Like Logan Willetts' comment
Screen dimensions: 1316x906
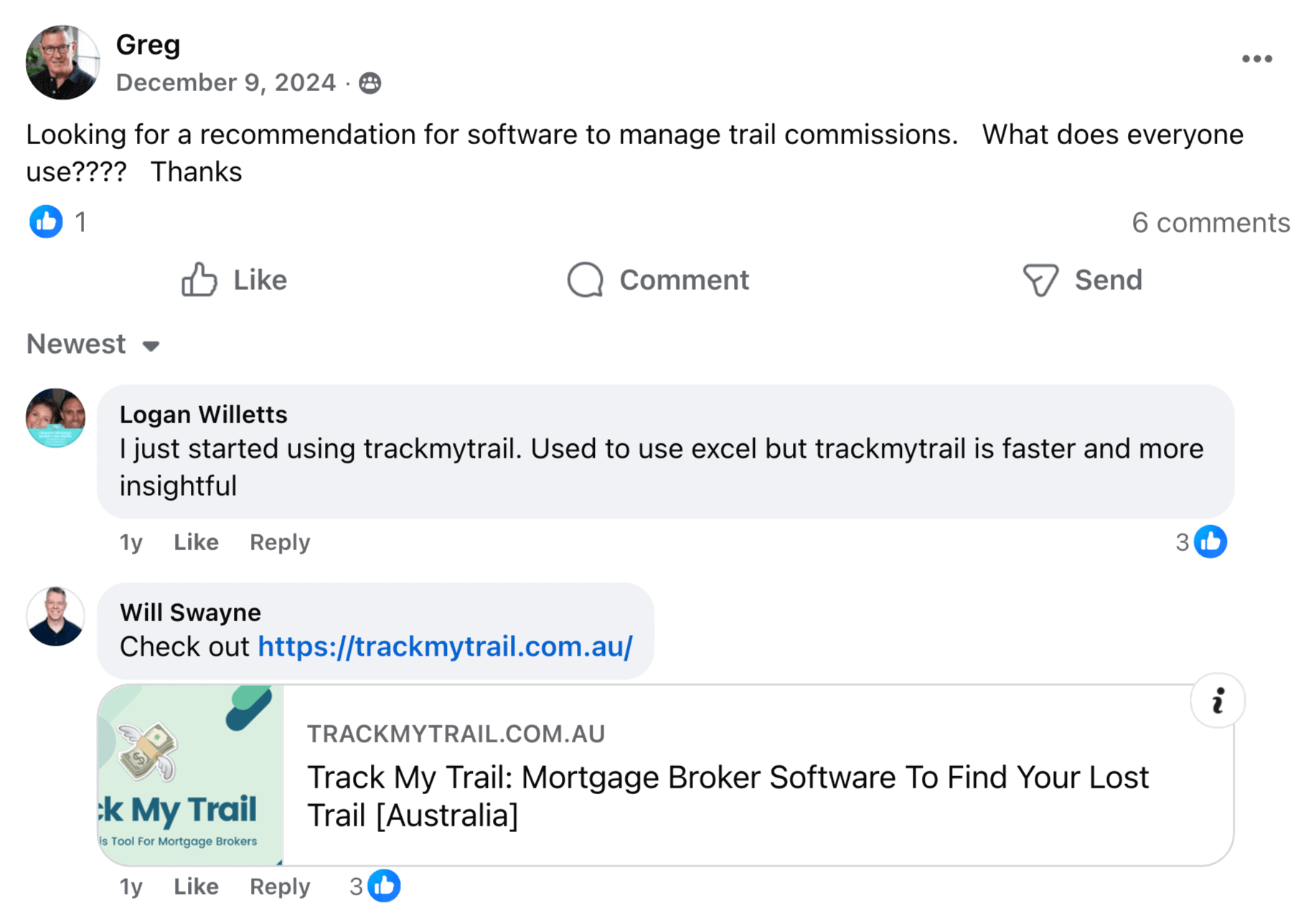click(196, 542)
